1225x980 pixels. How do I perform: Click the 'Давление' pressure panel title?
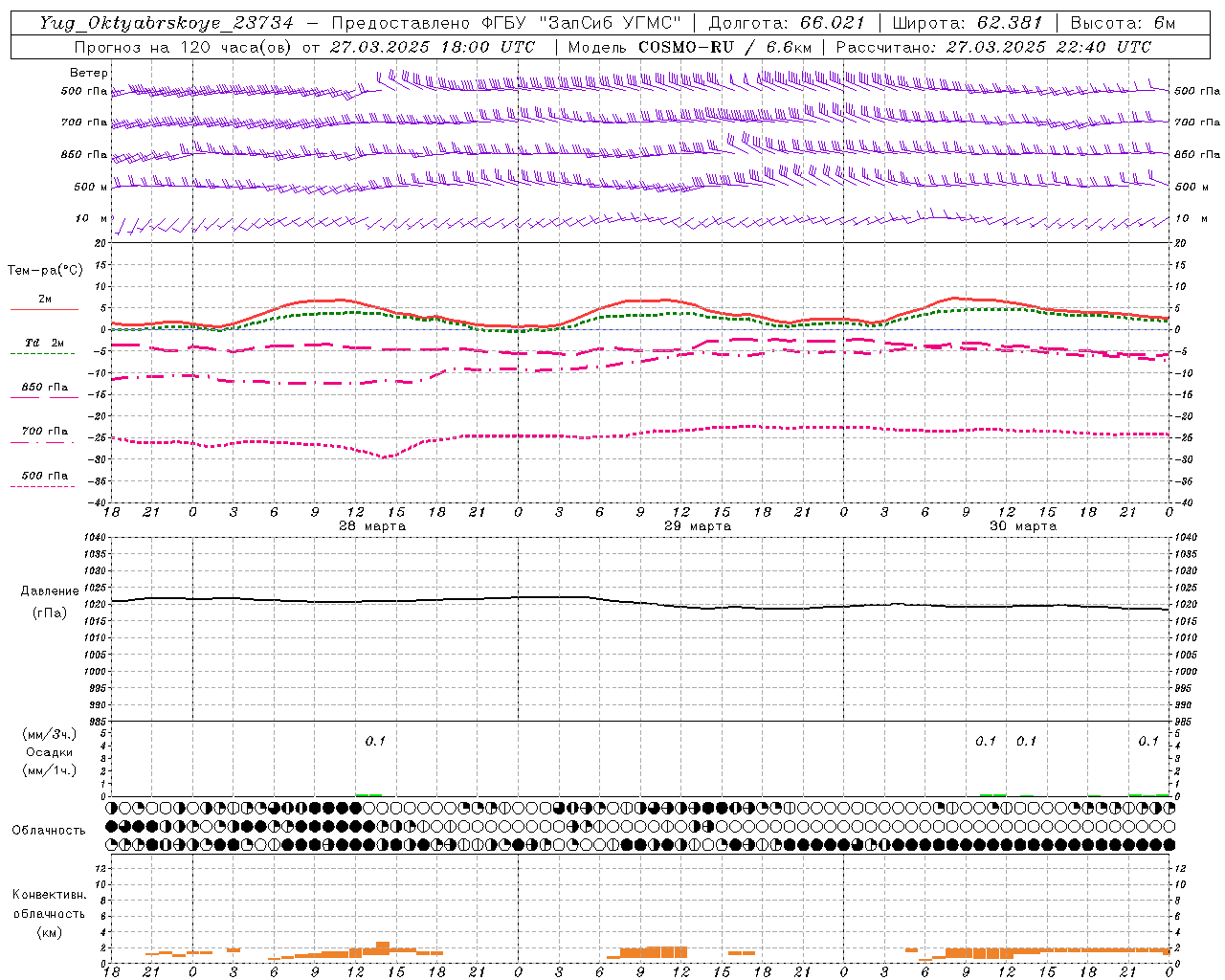pos(50,591)
